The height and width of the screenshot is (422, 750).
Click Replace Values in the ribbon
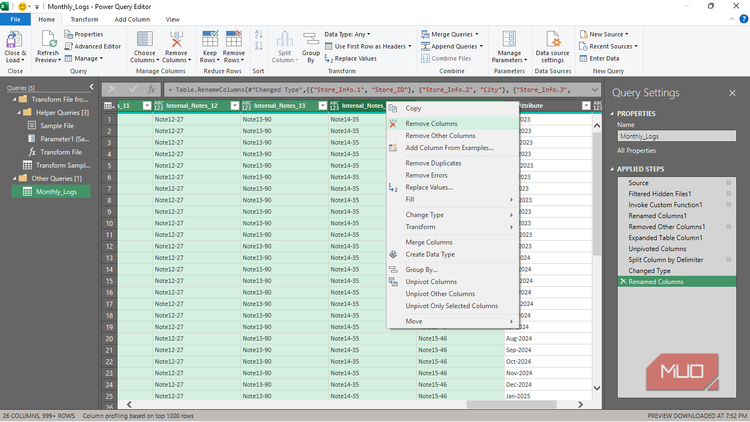(x=350, y=58)
